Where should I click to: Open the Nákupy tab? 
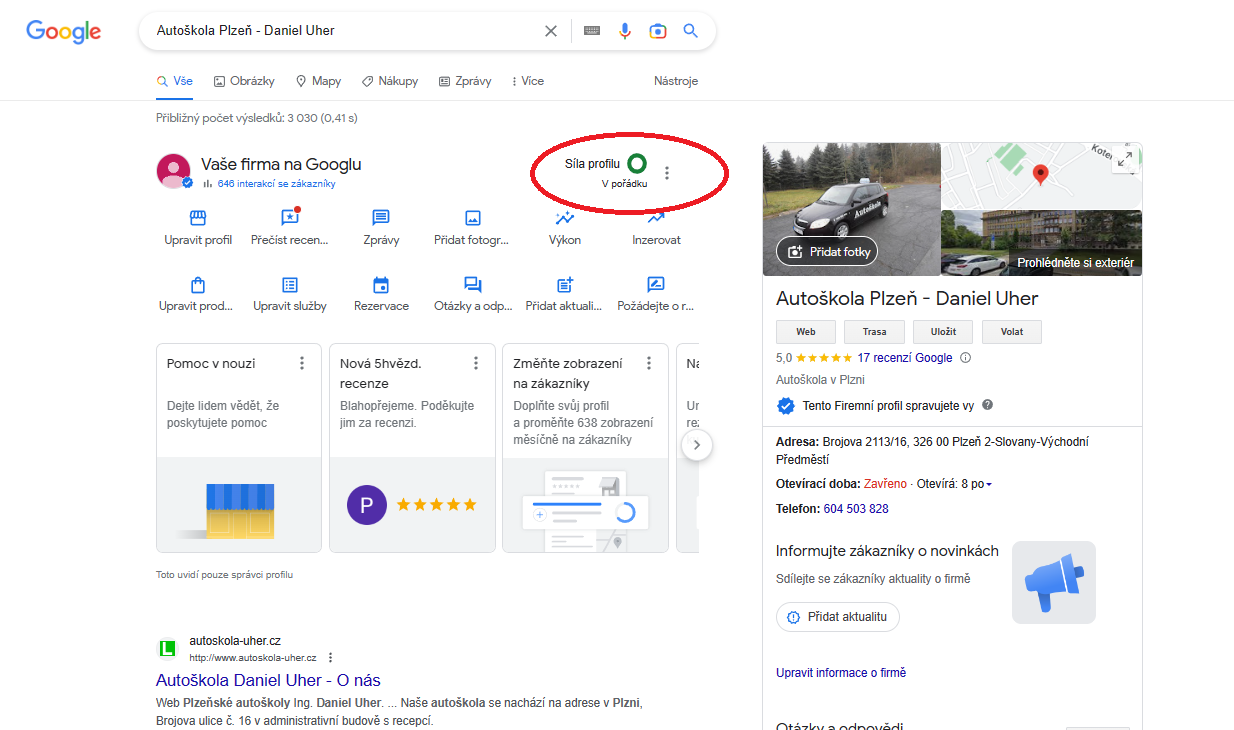pyautogui.click(x=390, y=81)
